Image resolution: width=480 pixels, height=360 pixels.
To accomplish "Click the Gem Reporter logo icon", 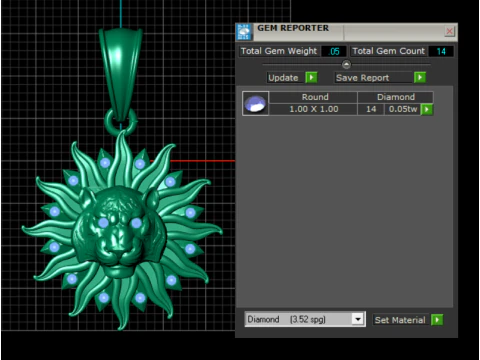I will click(244, 32).
